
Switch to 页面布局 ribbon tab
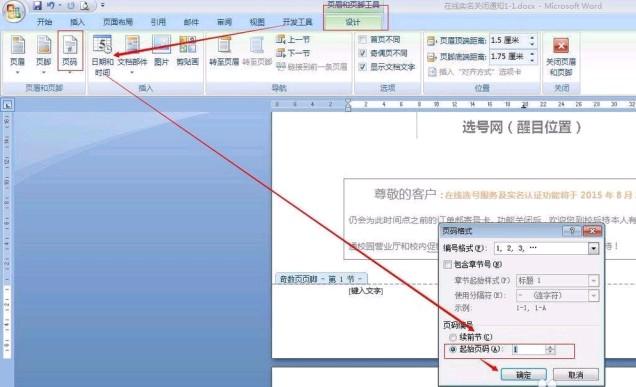(x=118, y=22)
